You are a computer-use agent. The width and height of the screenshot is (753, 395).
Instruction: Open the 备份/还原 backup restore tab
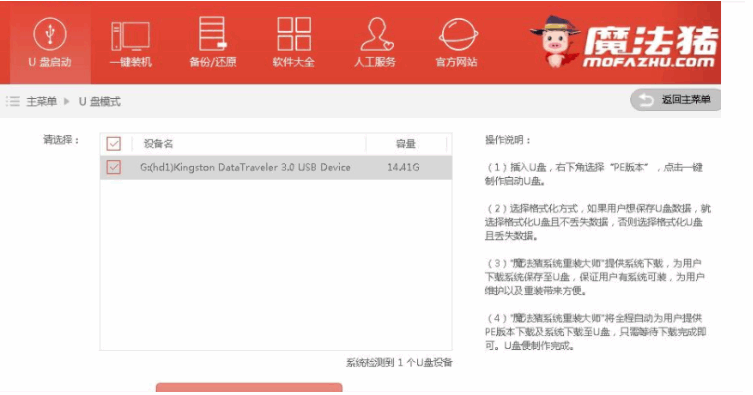[x=212, y=43]
